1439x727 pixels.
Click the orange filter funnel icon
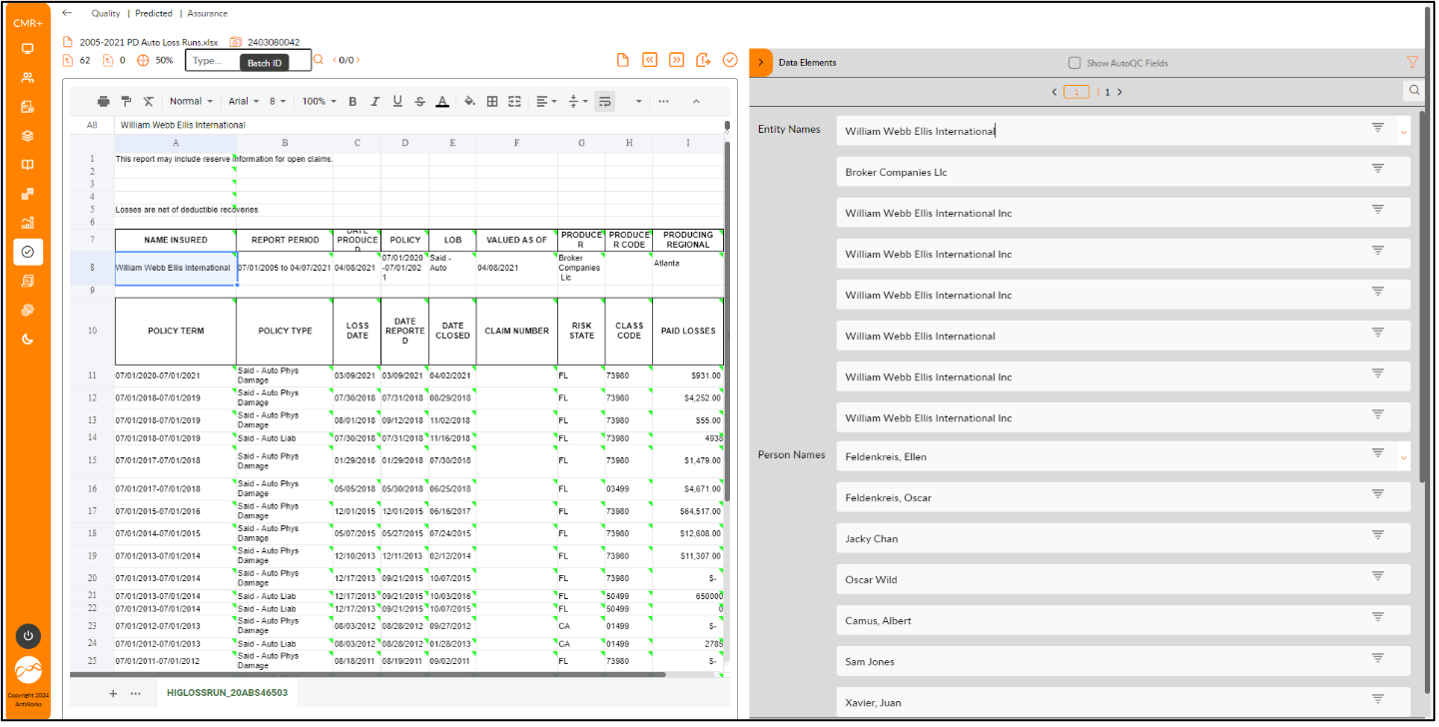(x=1412, y=62)
